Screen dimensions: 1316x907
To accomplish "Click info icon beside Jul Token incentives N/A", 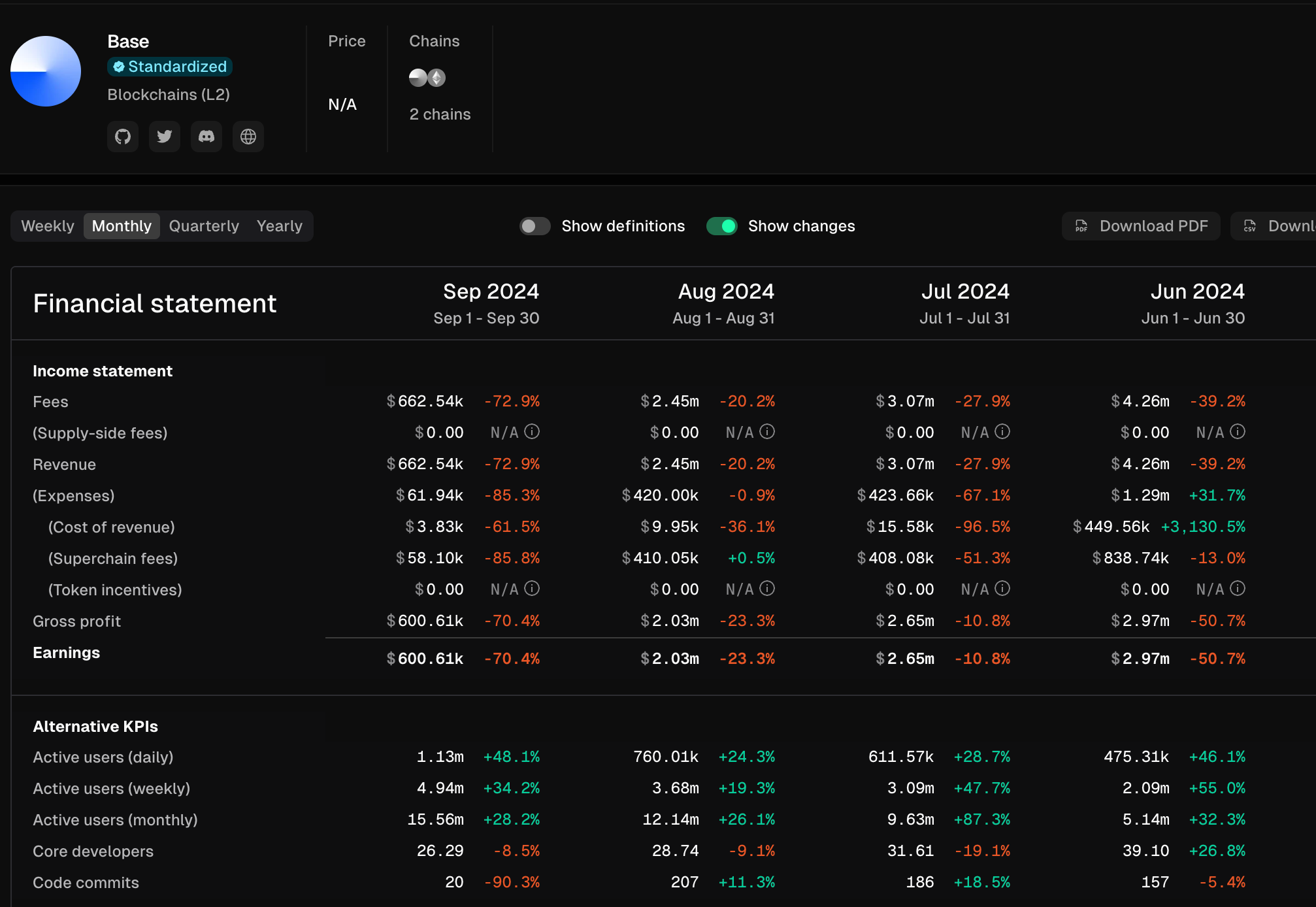I will tap(1002, 589).
